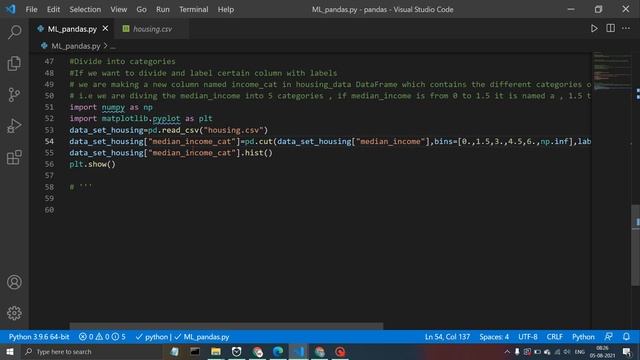Open the Windows Start menu
The height and width of the screenshot is (360, 640).
[x=10, y=351]
